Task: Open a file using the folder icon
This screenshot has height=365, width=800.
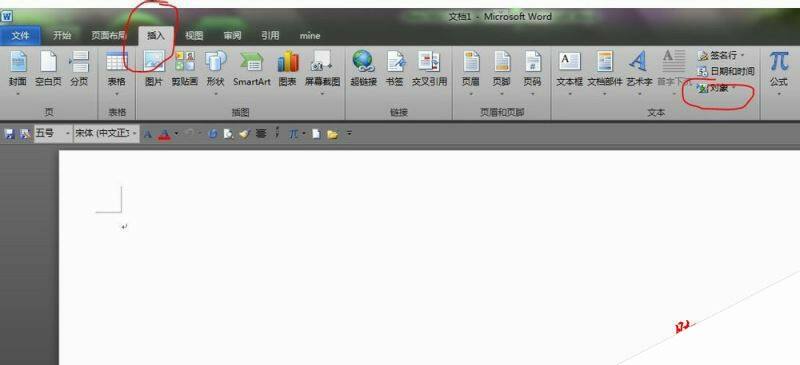Action: [333, 134]
